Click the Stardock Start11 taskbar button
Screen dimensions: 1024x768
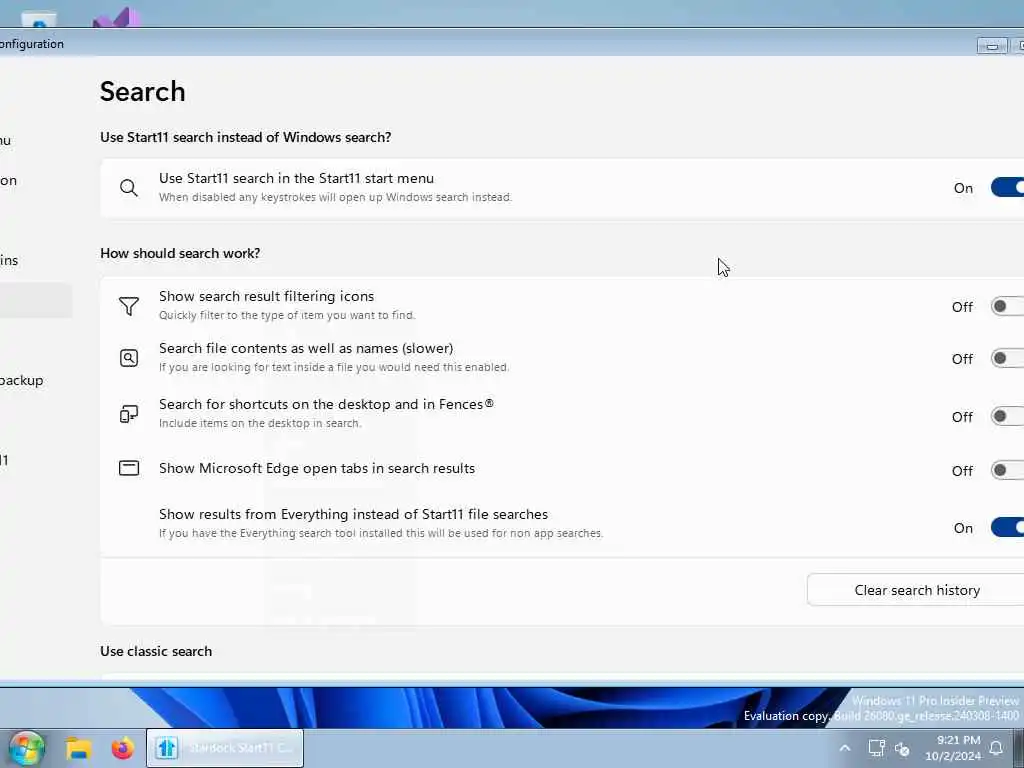[x=225, y=748]
